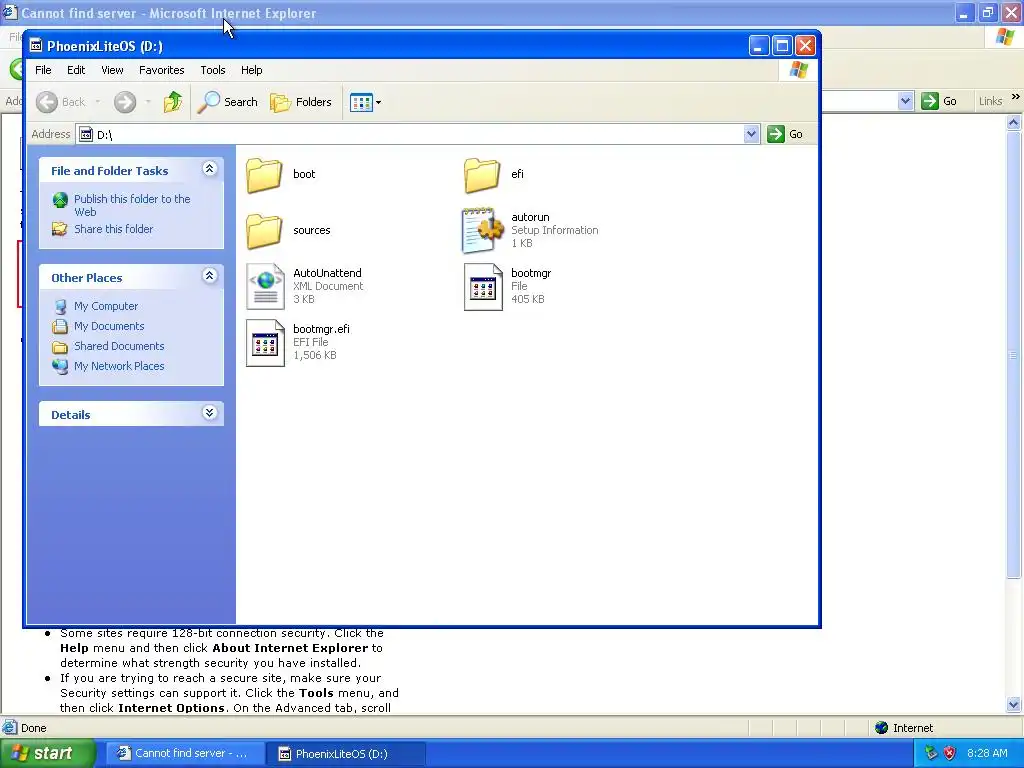Go to My Documents from Other Places
Viewport: 1024px width, 768px height.
[x=109, y=326]
